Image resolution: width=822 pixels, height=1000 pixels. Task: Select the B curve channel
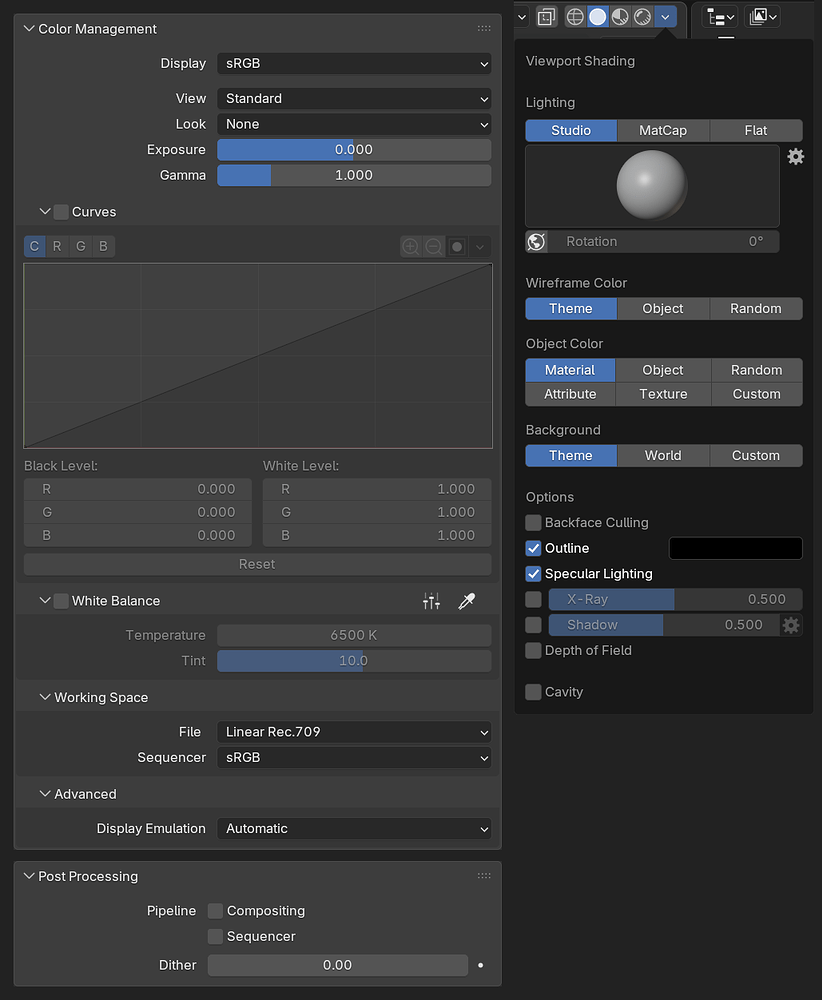pyautogui.click(x=103, y=246)
